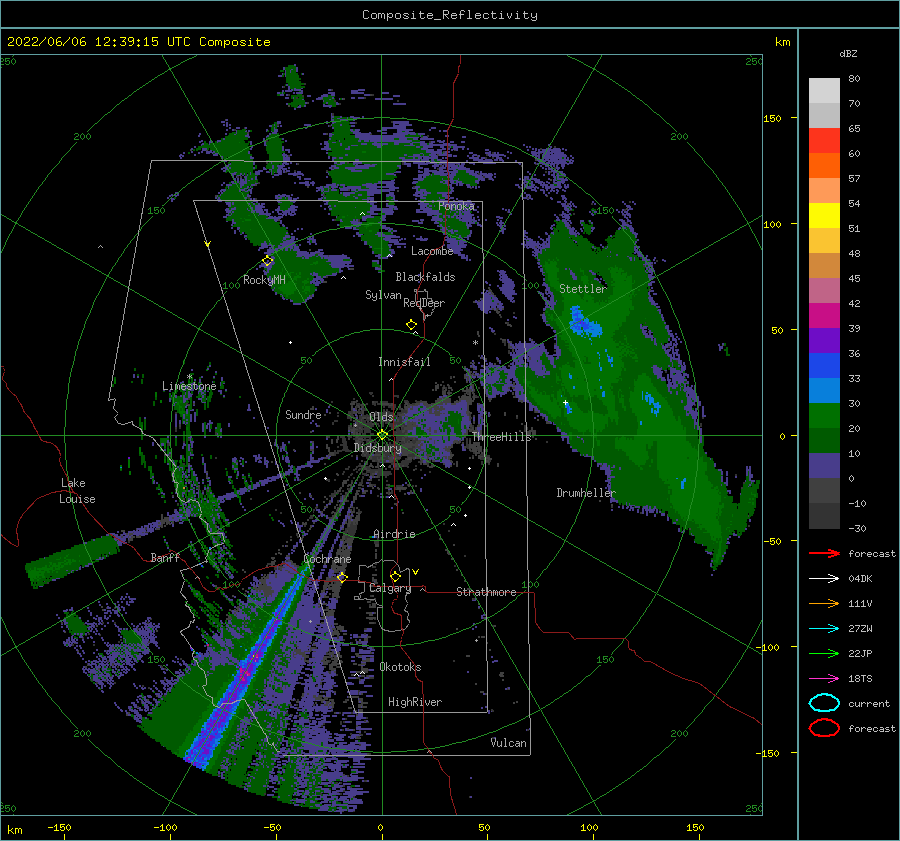The image size is (900, 841).
Task: Click the magenta 18TS arrow icon
Action: click(x=824, y=679)
